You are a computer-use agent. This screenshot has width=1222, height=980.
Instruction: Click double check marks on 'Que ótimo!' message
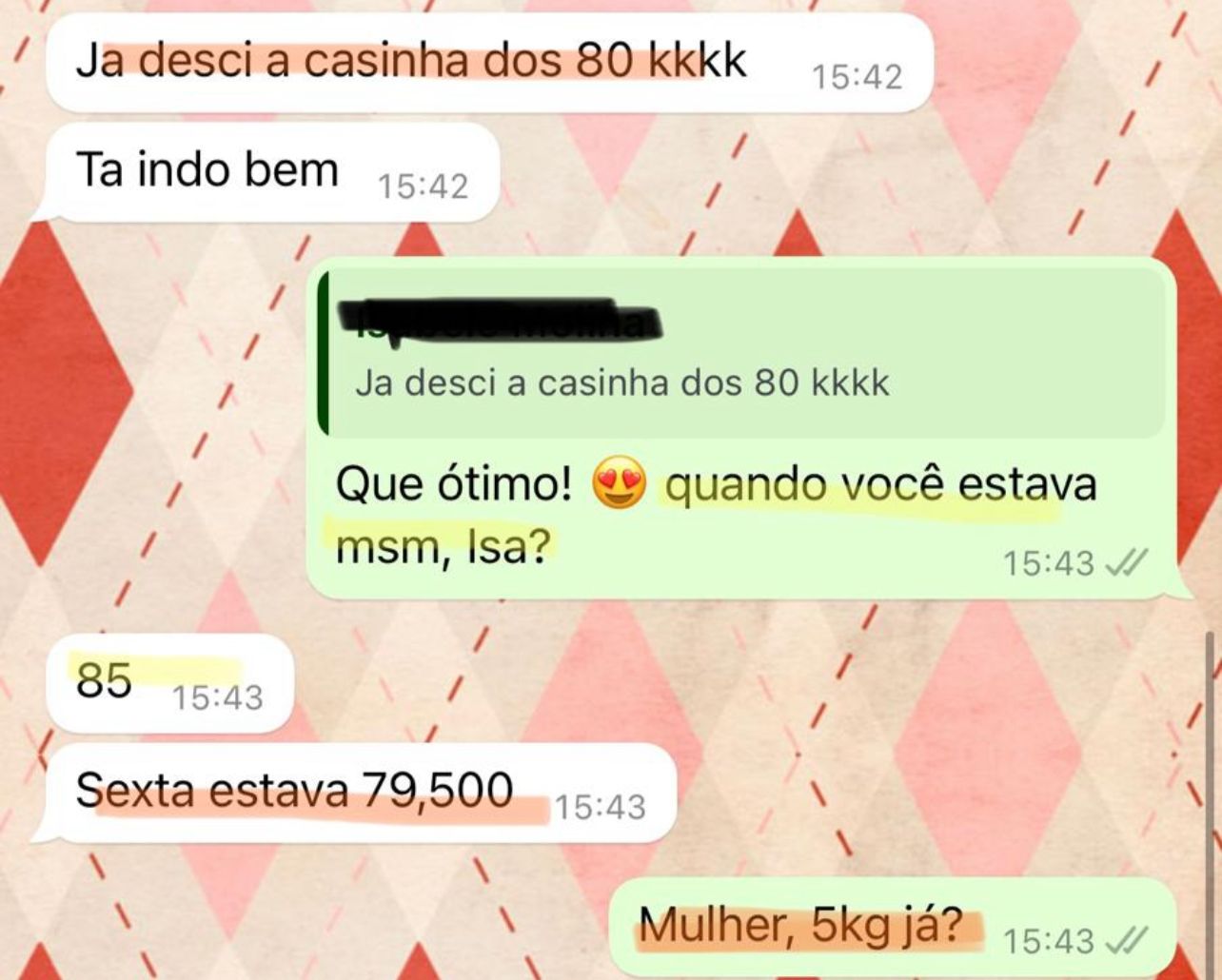[1126, 563]
